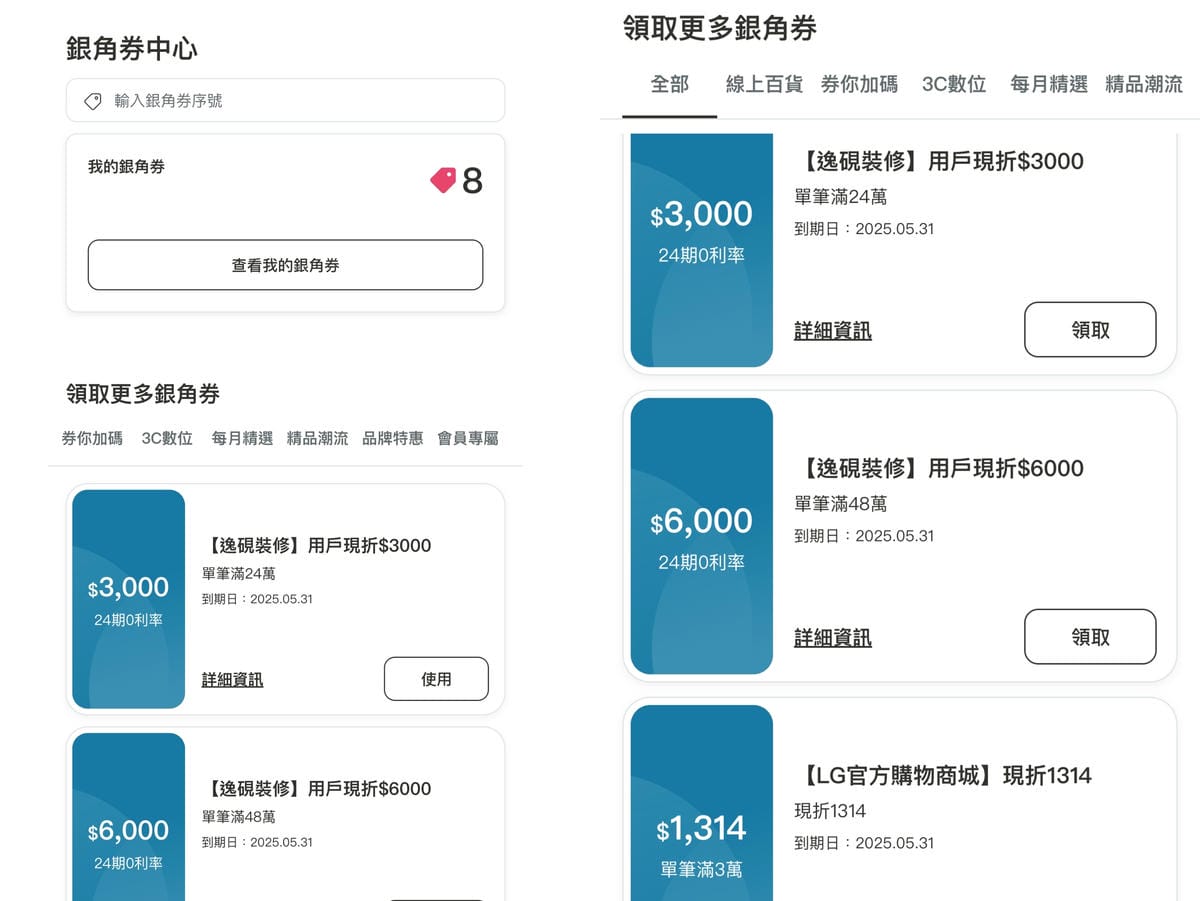Click the tag icon inside the coupon code field

tap(93, 101)
